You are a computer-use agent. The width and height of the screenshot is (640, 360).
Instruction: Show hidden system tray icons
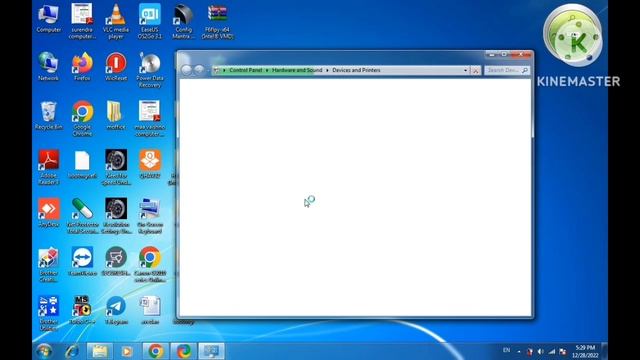[x=519, y=351]
